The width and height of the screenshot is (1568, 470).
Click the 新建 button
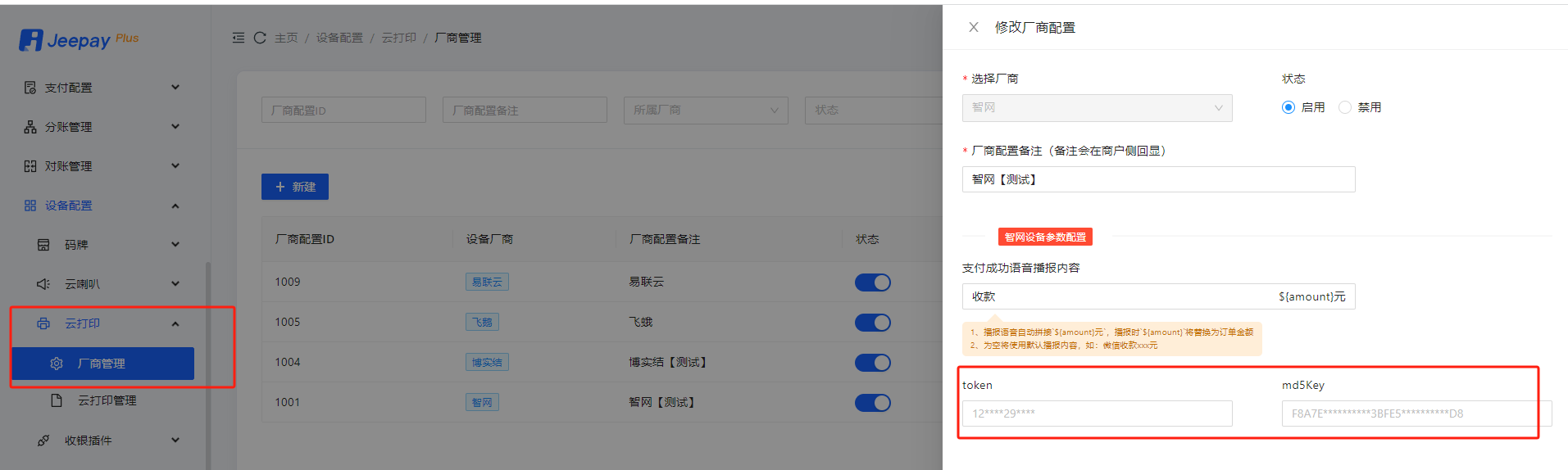[295, 187]
